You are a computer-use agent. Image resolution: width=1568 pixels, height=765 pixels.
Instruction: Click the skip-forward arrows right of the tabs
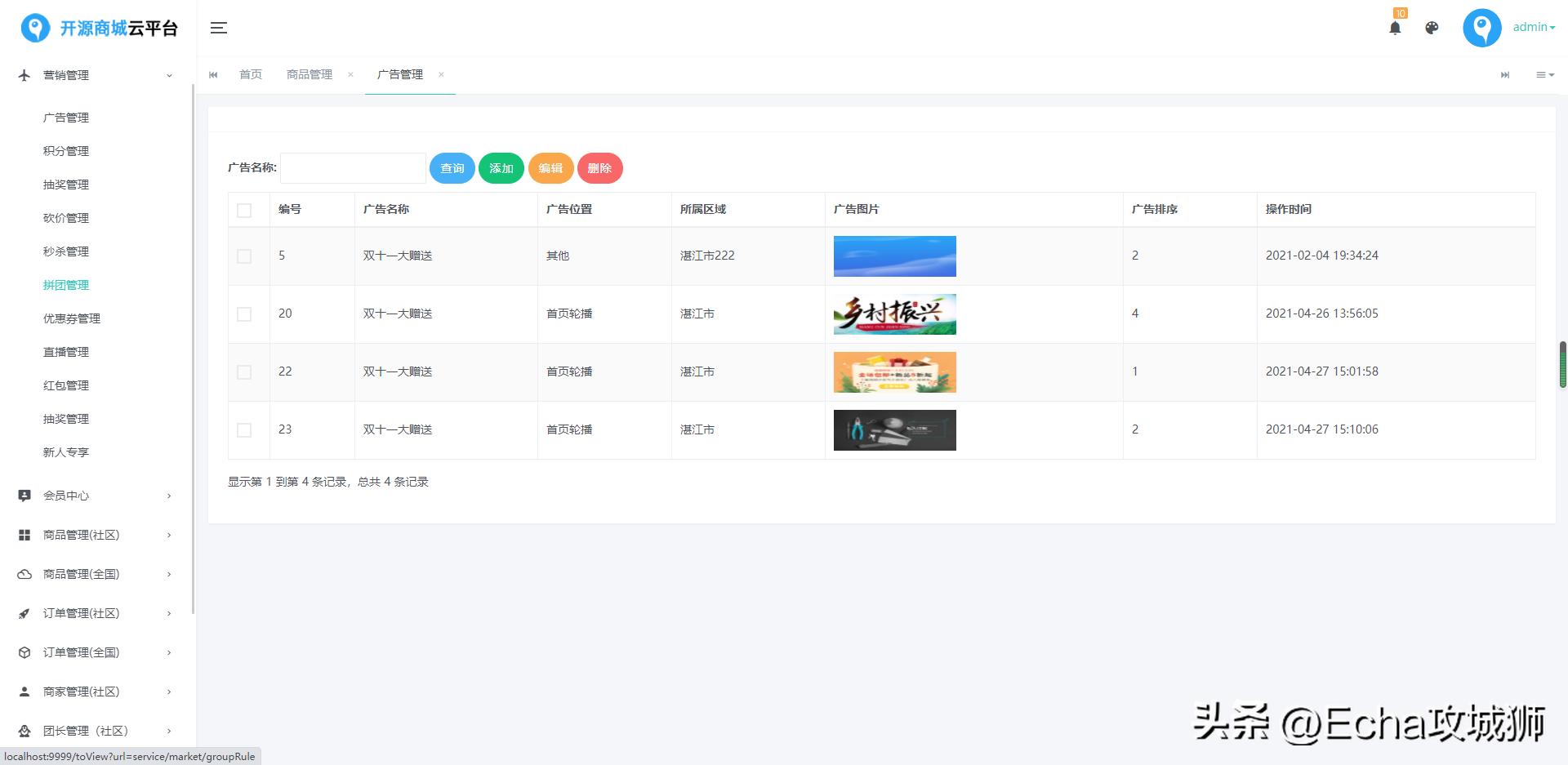tap(1505, 74)
